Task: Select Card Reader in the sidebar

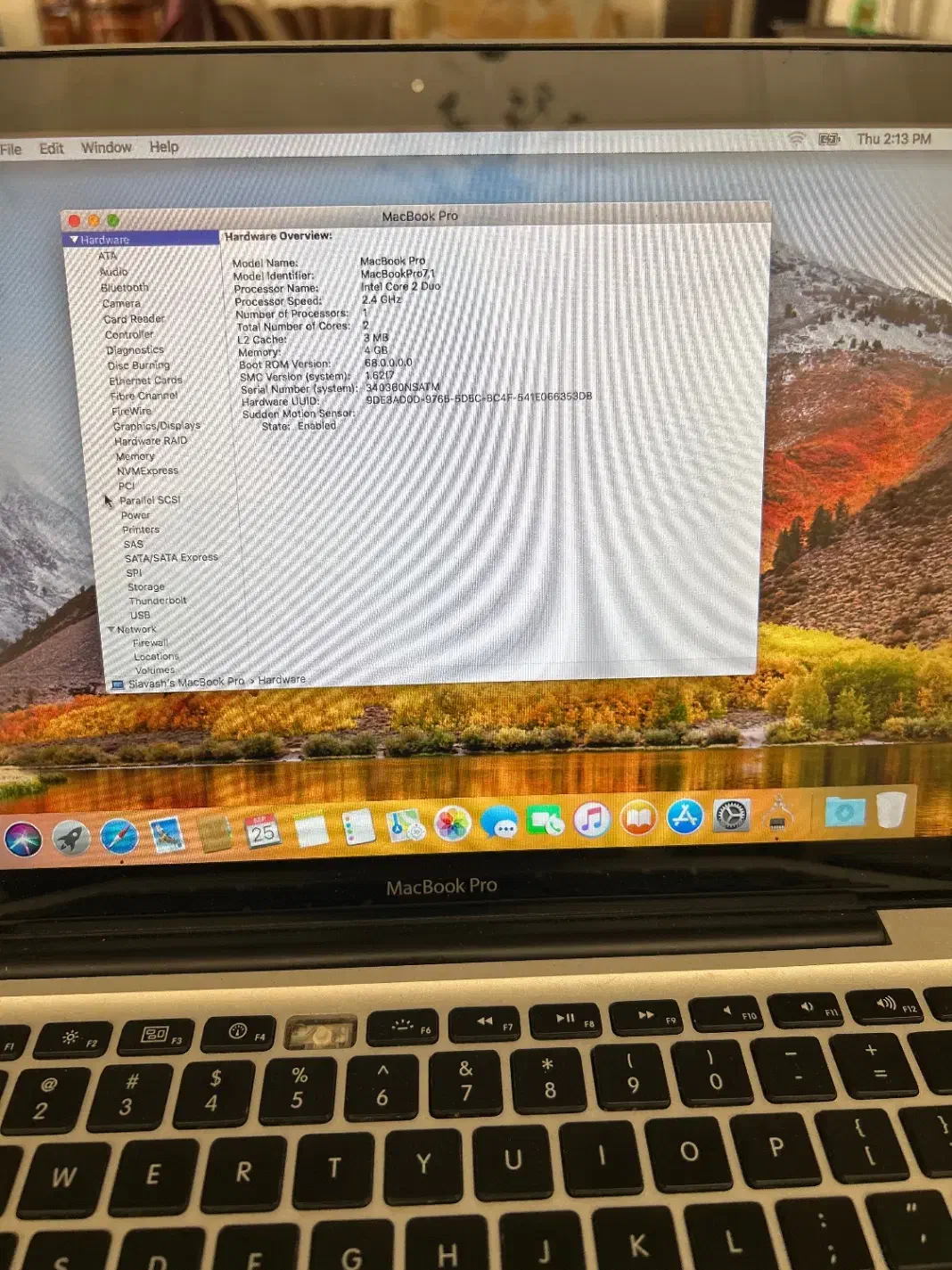Action: point(134,319)
